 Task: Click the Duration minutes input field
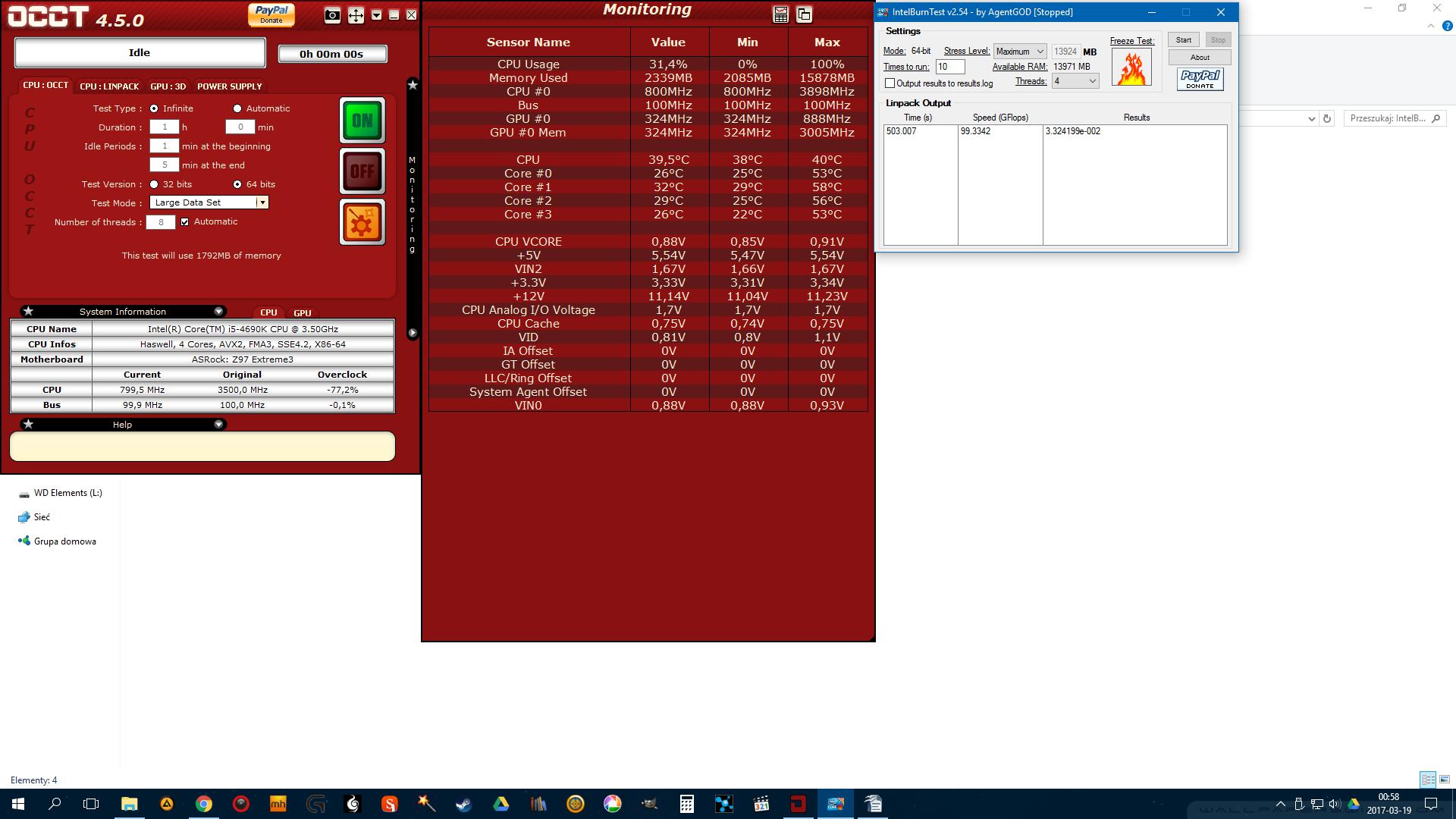240,127
